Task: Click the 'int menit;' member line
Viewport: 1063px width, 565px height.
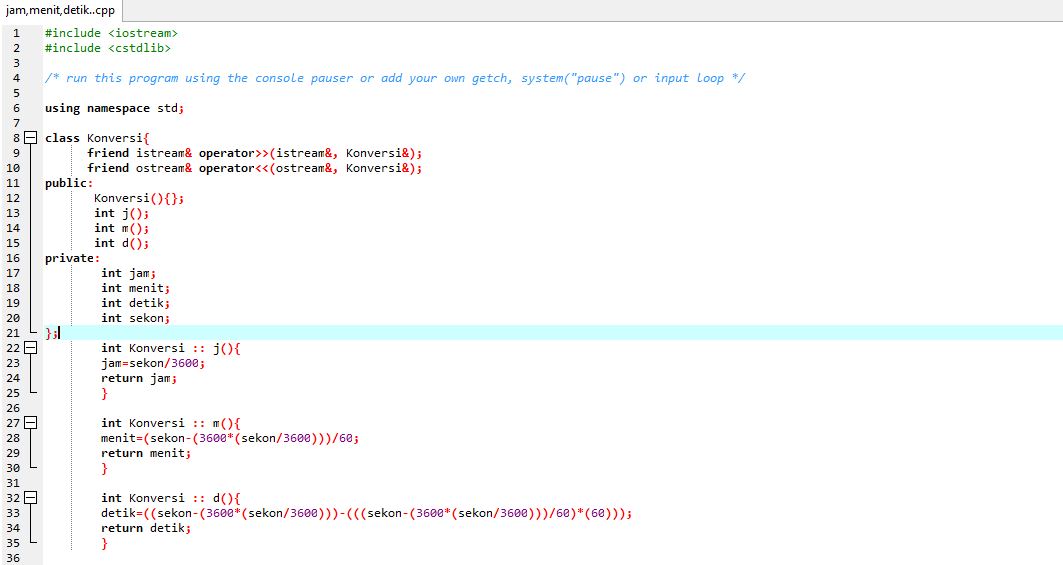Action: coord(136,288)
